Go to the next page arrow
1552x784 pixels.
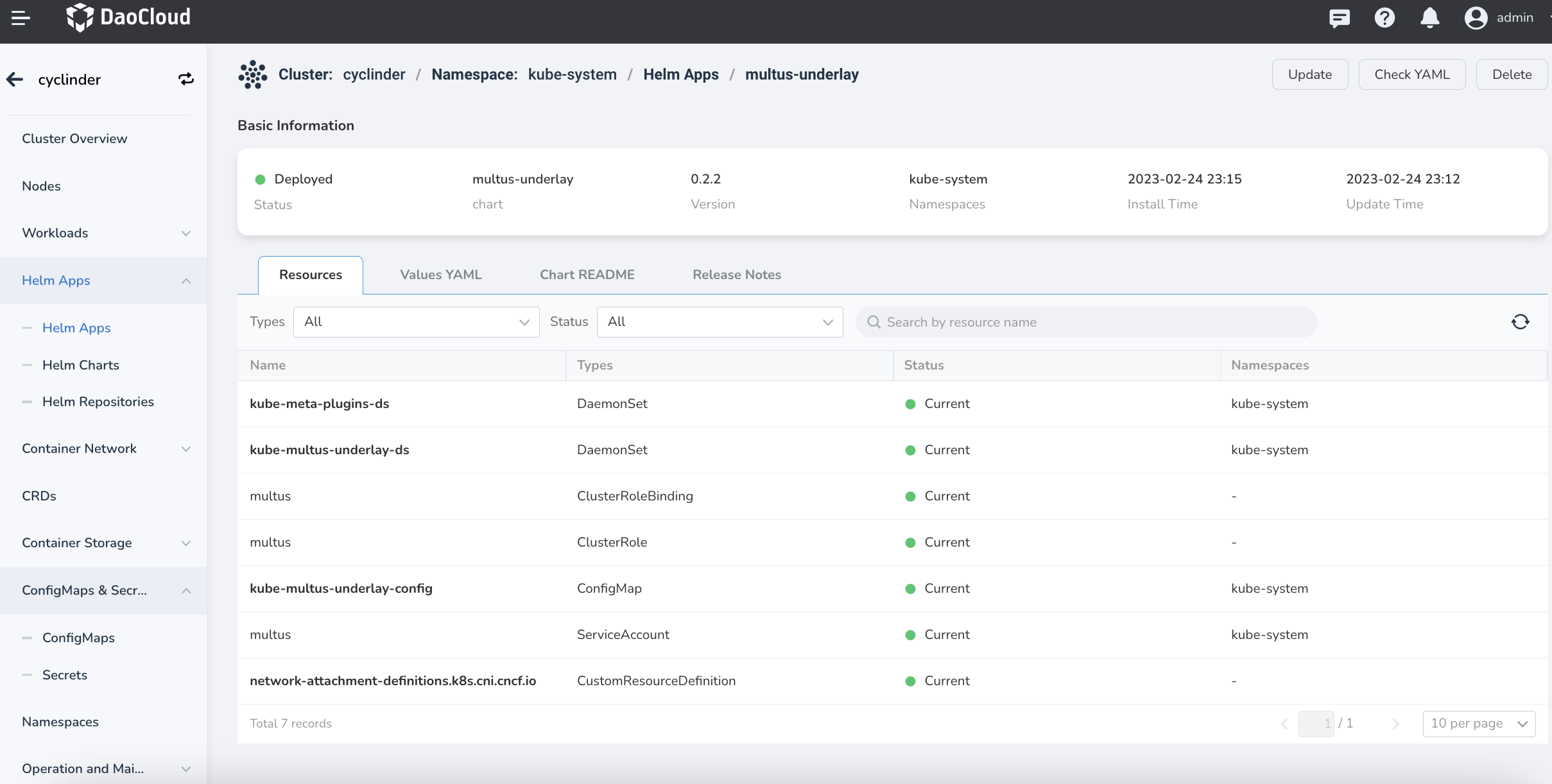point(1395,724)
